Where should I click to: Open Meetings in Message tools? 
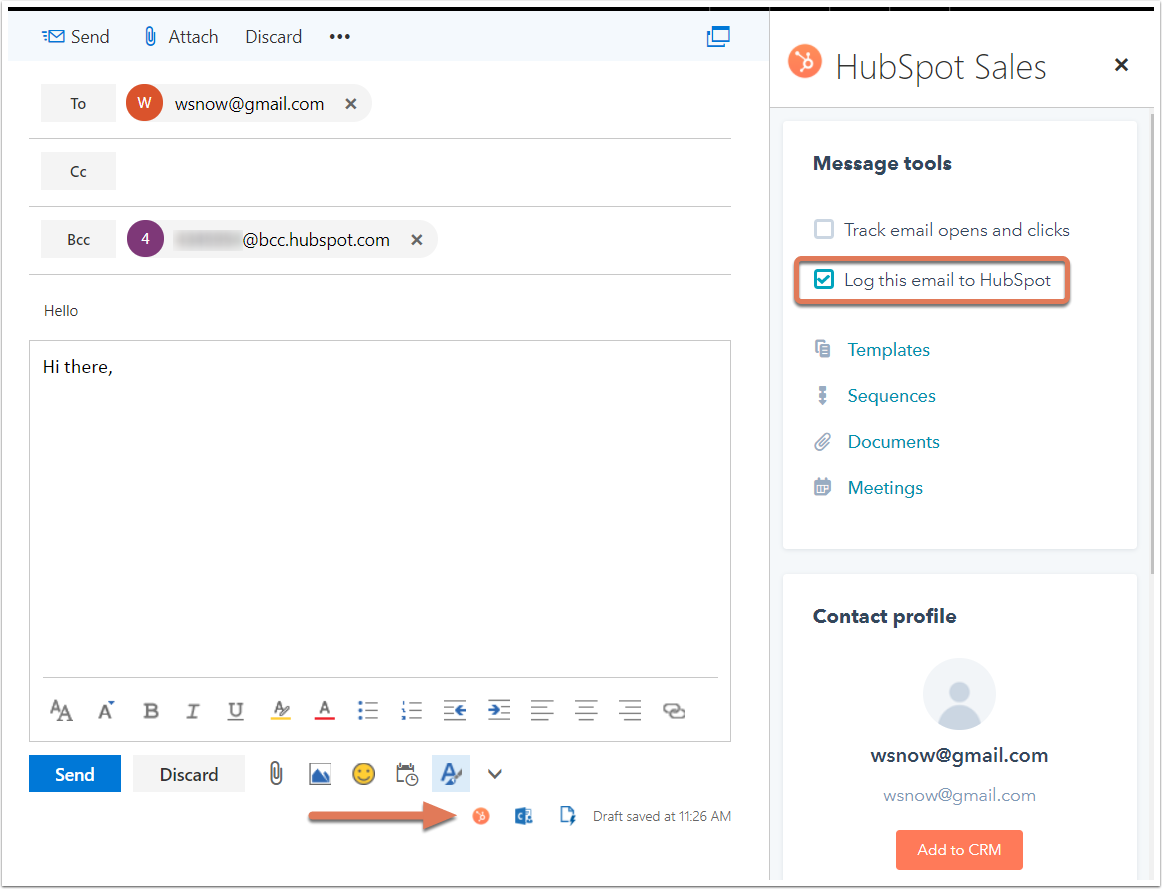point(886,487)
